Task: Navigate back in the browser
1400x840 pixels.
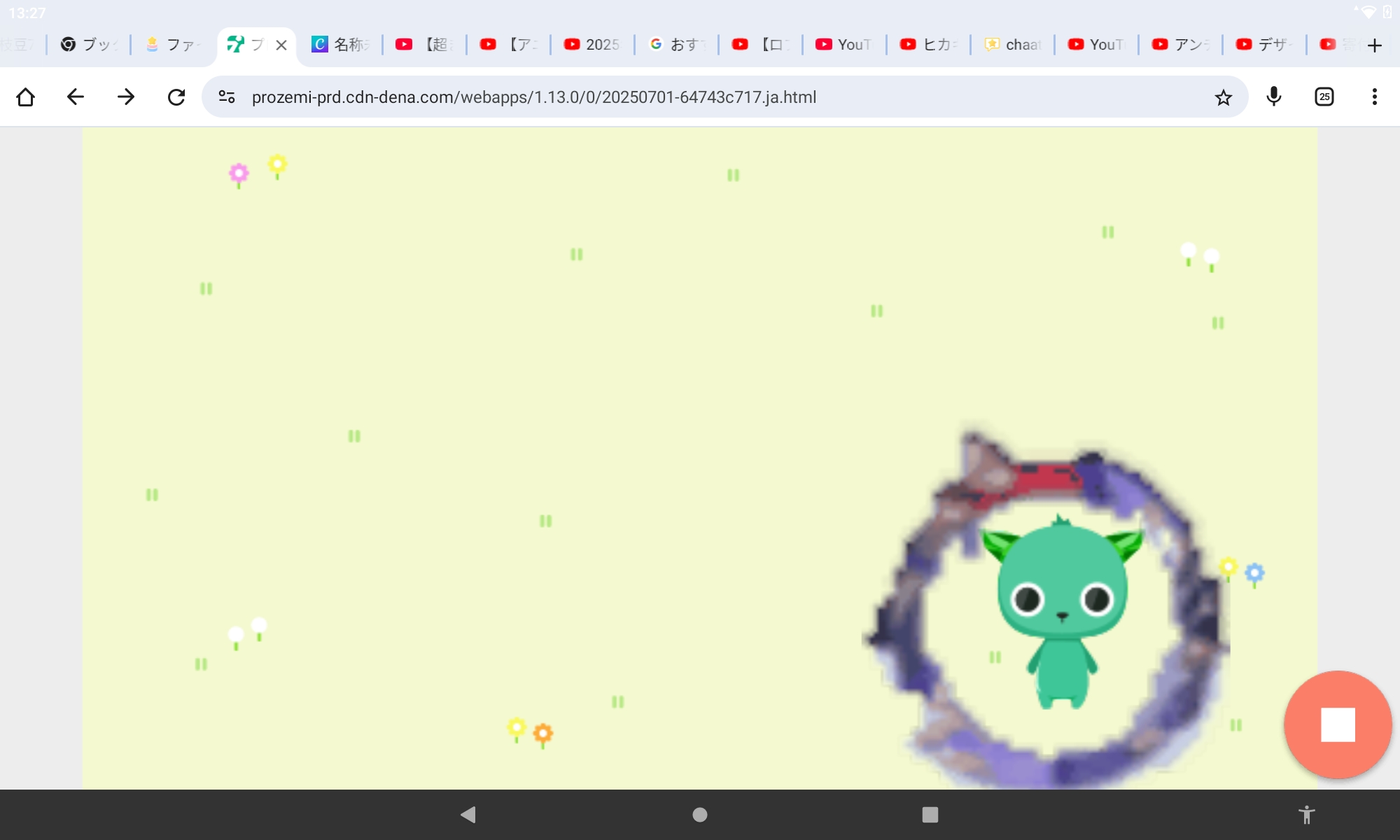Action: (x=76, y=97)
